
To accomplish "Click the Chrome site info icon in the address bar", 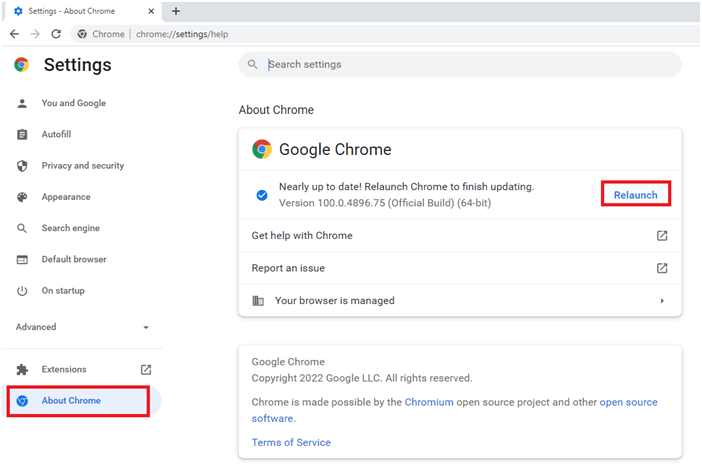I will (82, 34).
